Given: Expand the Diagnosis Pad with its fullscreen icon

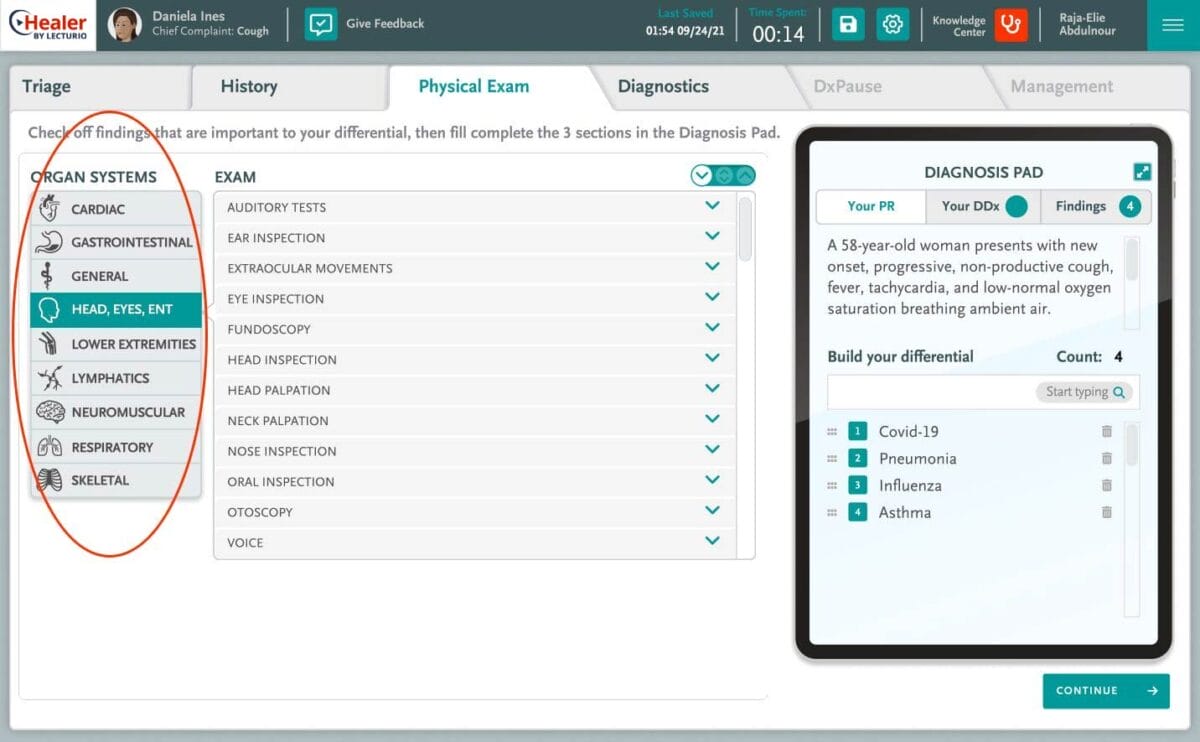Looking at the screenshot, I should [1141, 170].
